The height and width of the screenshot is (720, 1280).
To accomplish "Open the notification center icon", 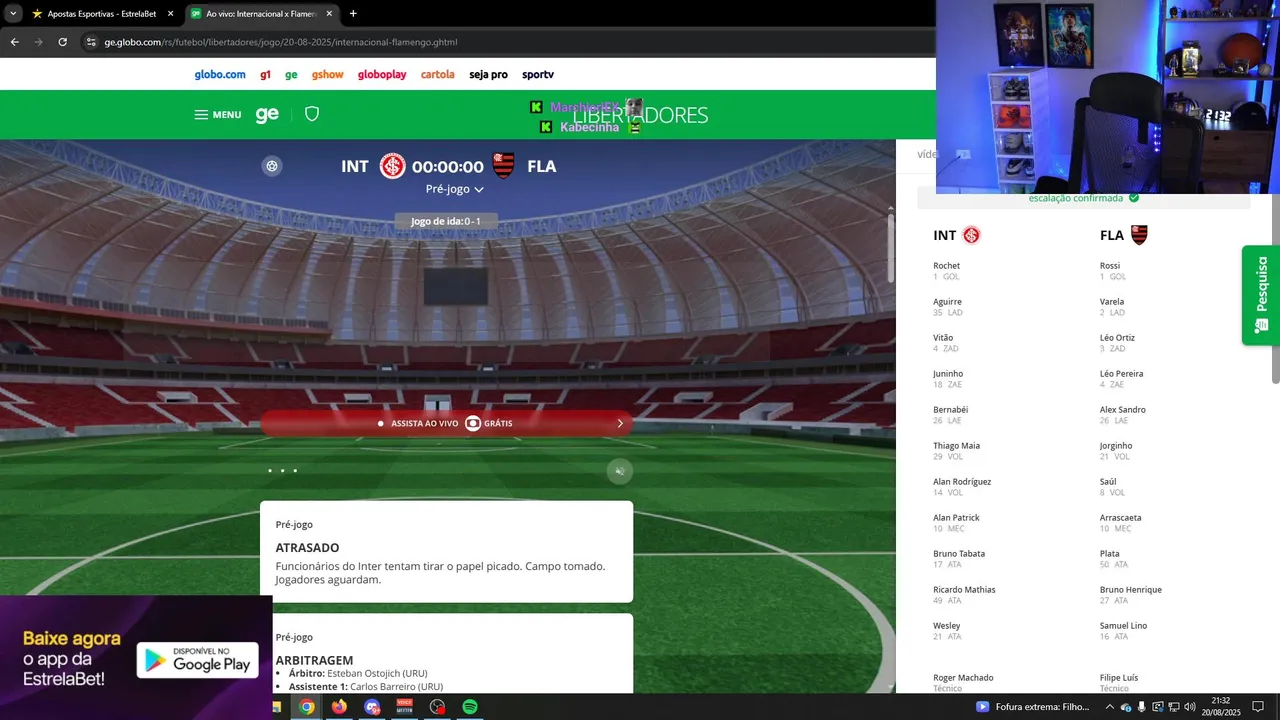I will (1259, 707).
